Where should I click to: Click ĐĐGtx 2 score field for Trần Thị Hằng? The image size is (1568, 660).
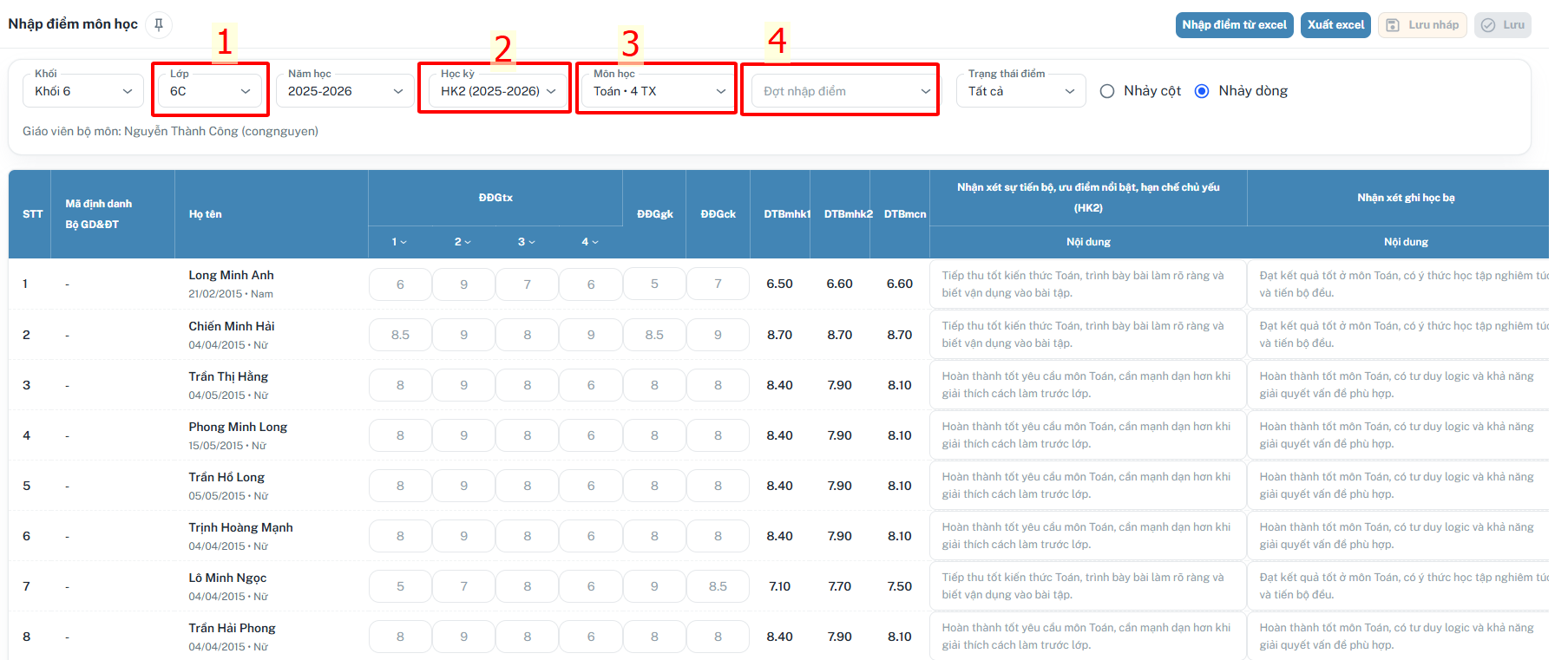[x=463, y=385]
